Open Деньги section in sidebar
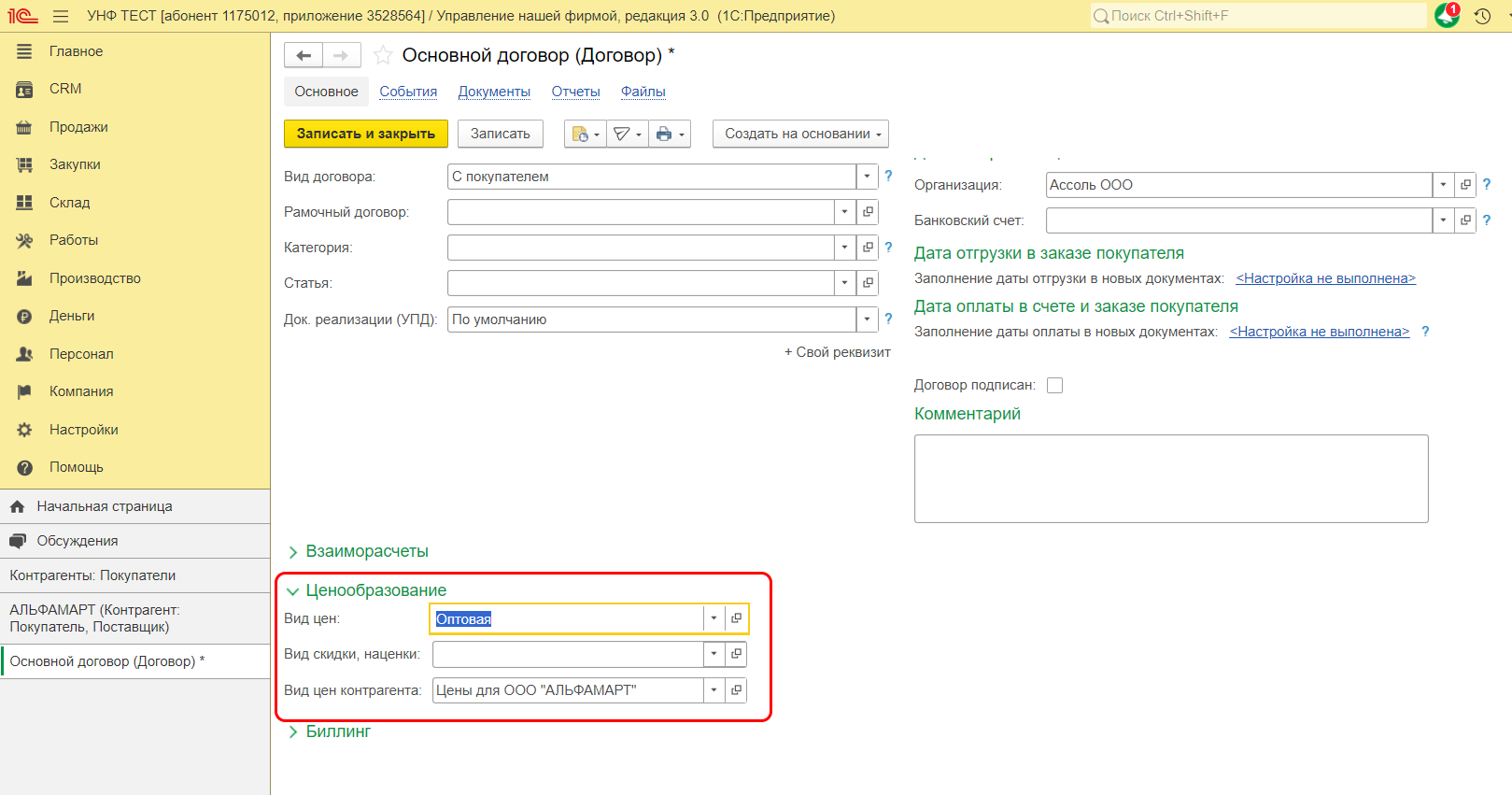The width and height of the screenshot is (1512, 795). pos(72,316)
